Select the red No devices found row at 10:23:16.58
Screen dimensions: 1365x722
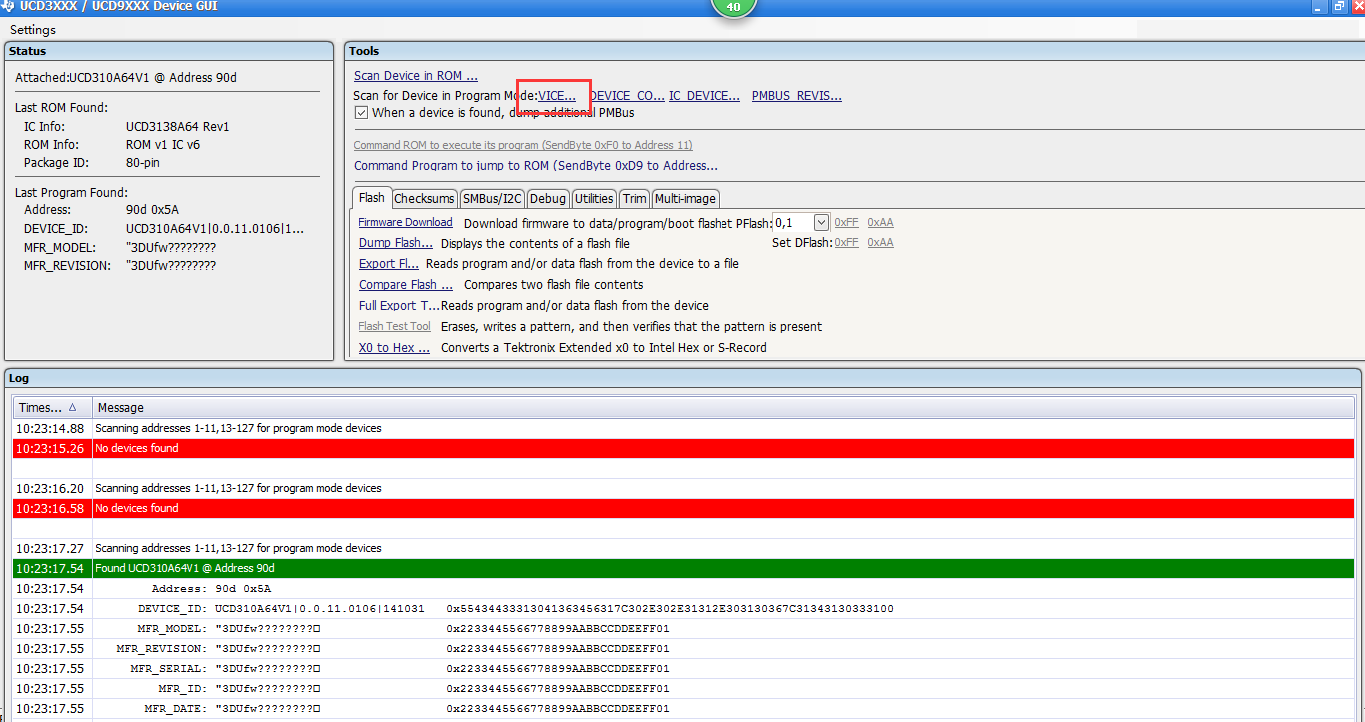pyautogui.click(x=684, y=508)
